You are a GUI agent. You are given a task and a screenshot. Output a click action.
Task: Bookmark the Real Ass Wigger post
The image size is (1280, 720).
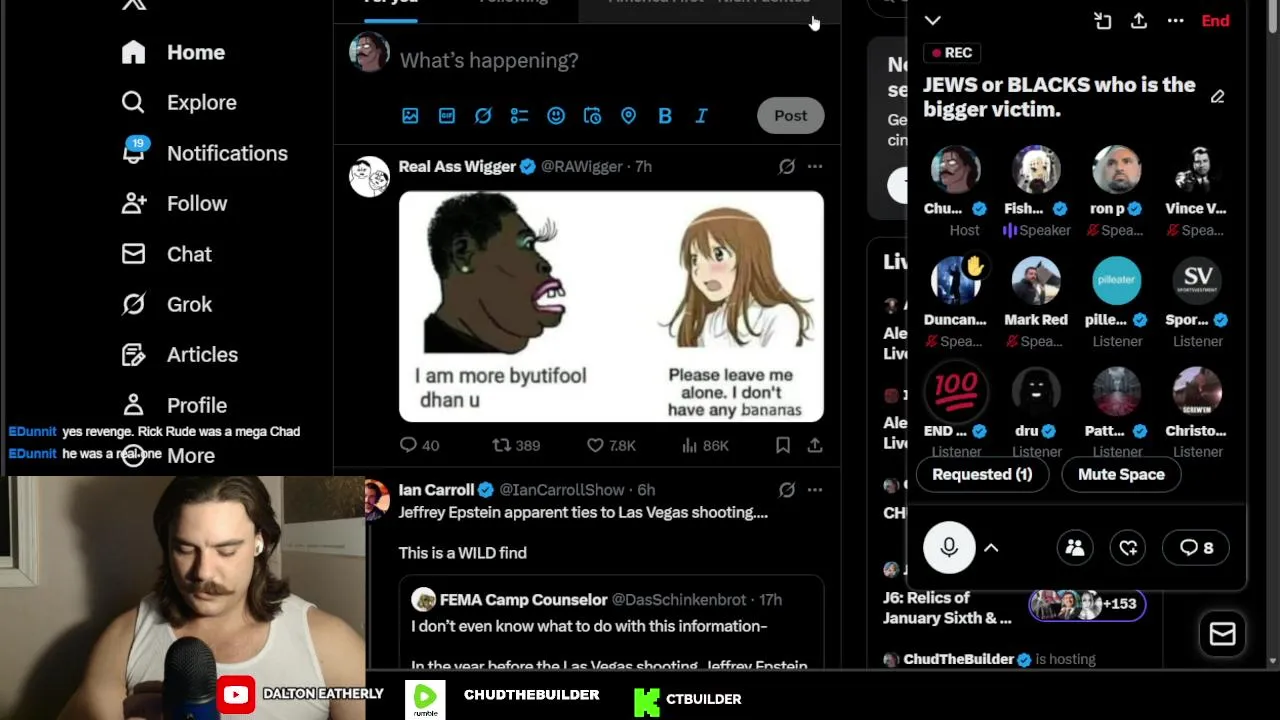coord(783,445)
